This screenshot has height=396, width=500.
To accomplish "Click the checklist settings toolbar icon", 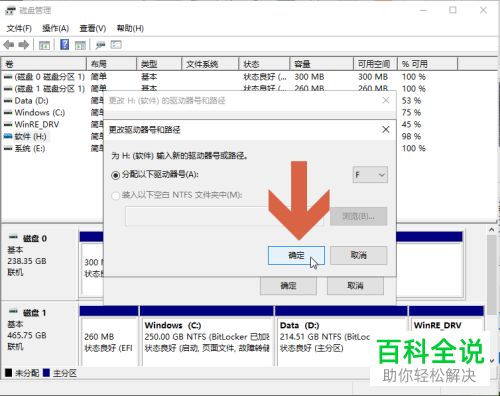I will [116, 45].
